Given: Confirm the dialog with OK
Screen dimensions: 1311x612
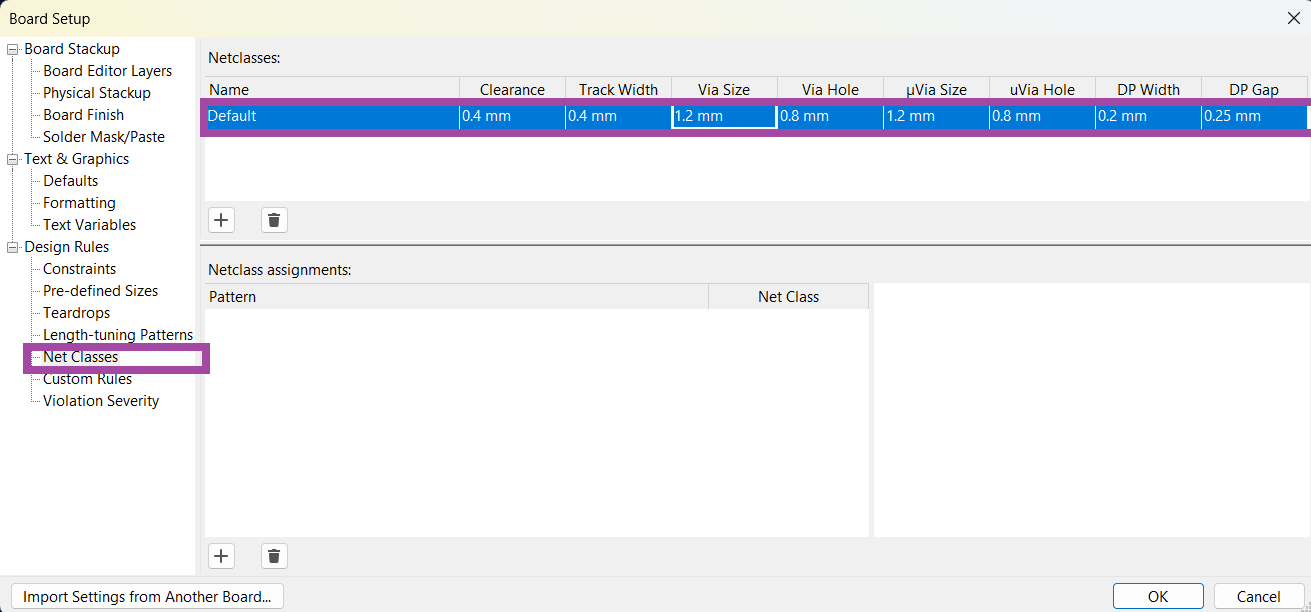Looking at the screenshot, I should (x=1157, y=597).
